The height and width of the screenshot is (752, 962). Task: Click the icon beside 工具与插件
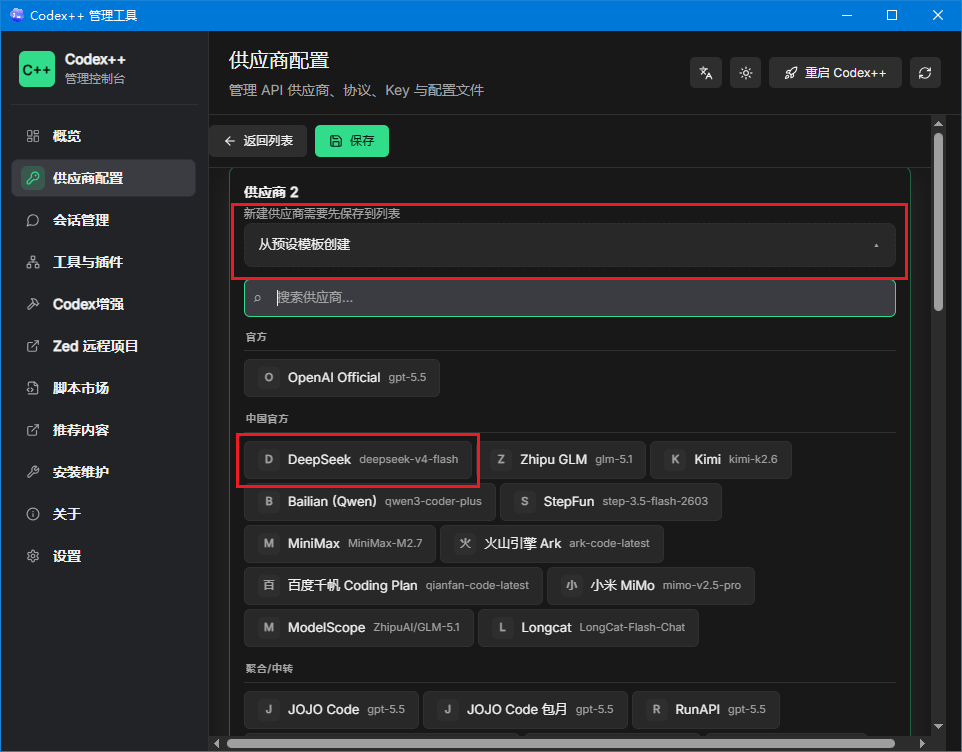point(33,262)
